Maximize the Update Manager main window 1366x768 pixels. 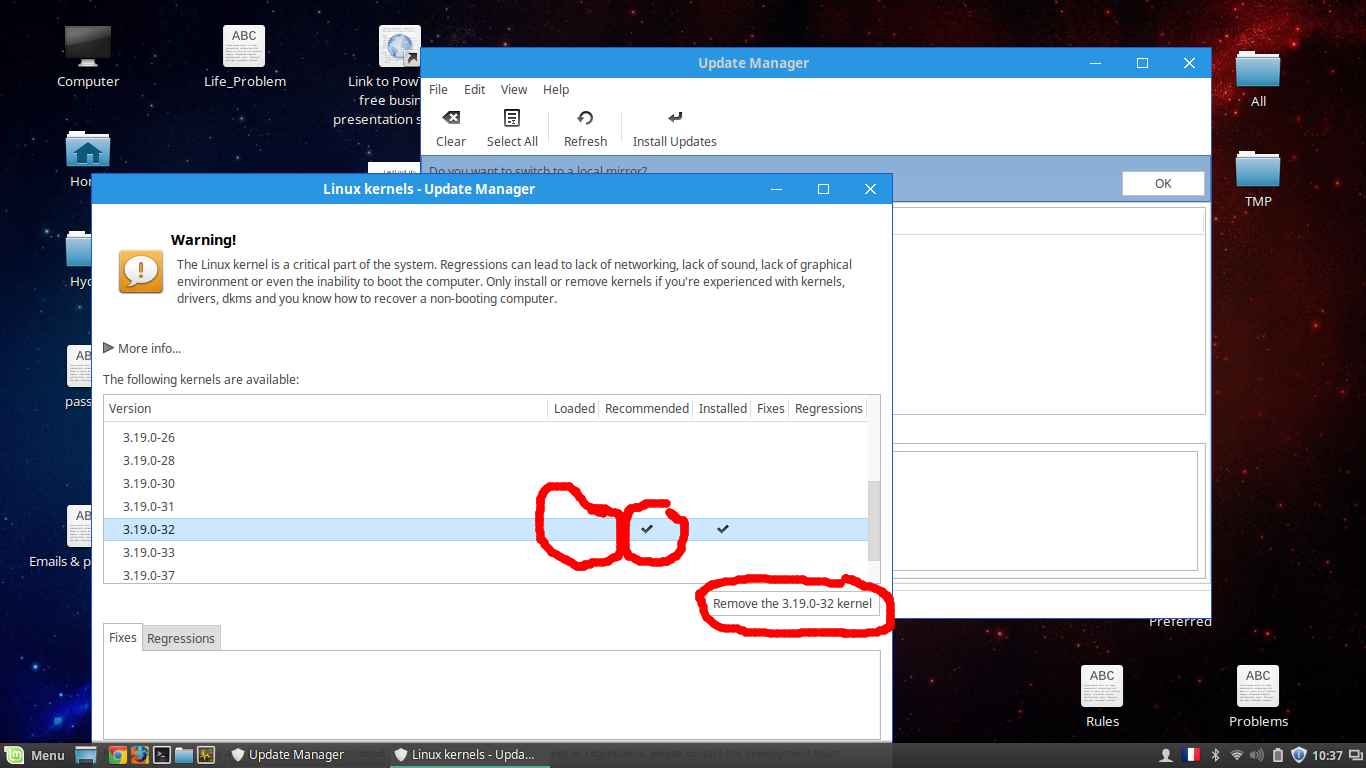pyautogui.click(x=1142, y=63)
